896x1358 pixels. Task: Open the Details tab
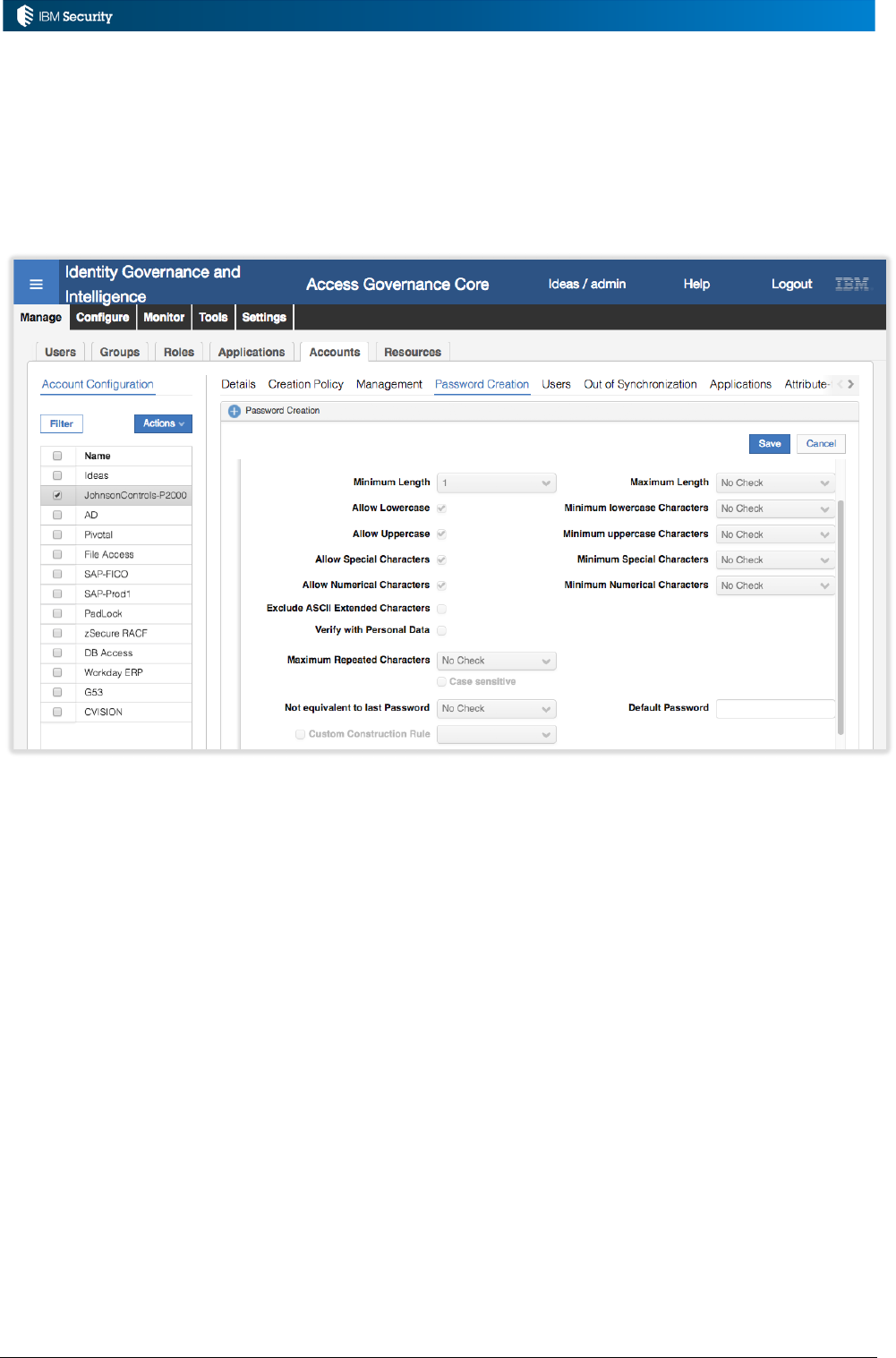238,384
